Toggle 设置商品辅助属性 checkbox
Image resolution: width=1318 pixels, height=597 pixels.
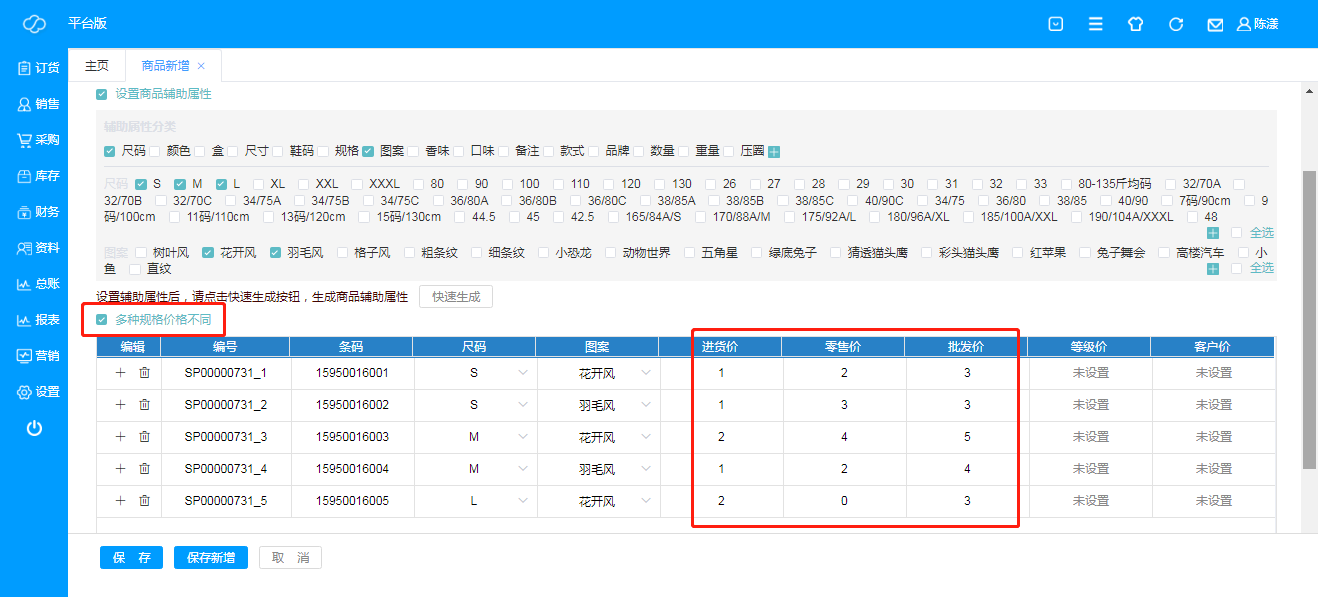(x=101, y=94)
